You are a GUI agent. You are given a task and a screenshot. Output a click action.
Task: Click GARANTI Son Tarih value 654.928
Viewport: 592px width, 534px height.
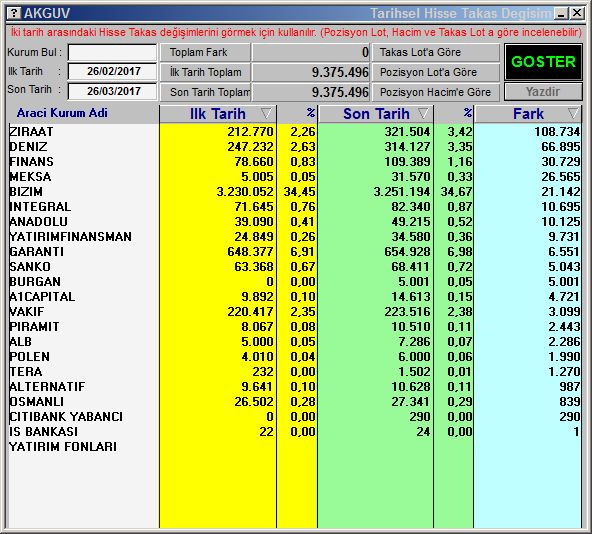pyautogui.click(x=407, y=252)
